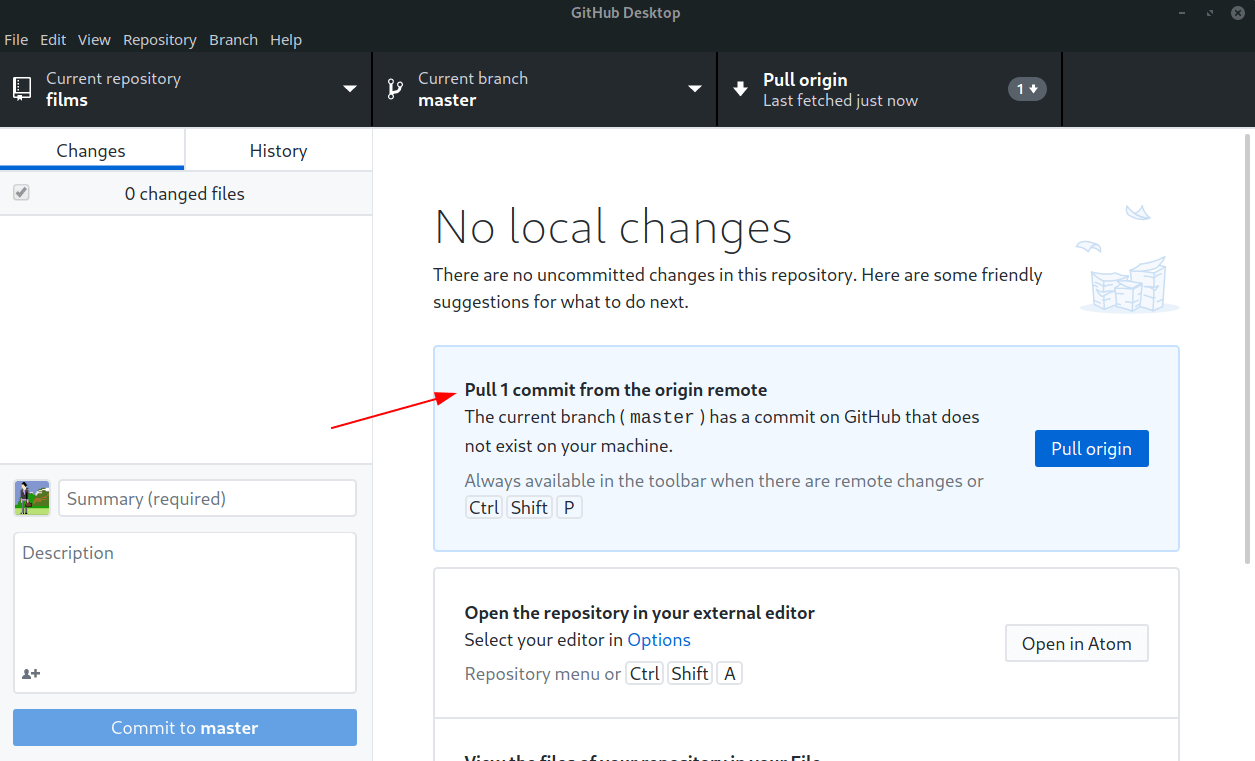Click the "No local changes" heading
This screenshot has height=761, width=1255.
pos(613,227)
